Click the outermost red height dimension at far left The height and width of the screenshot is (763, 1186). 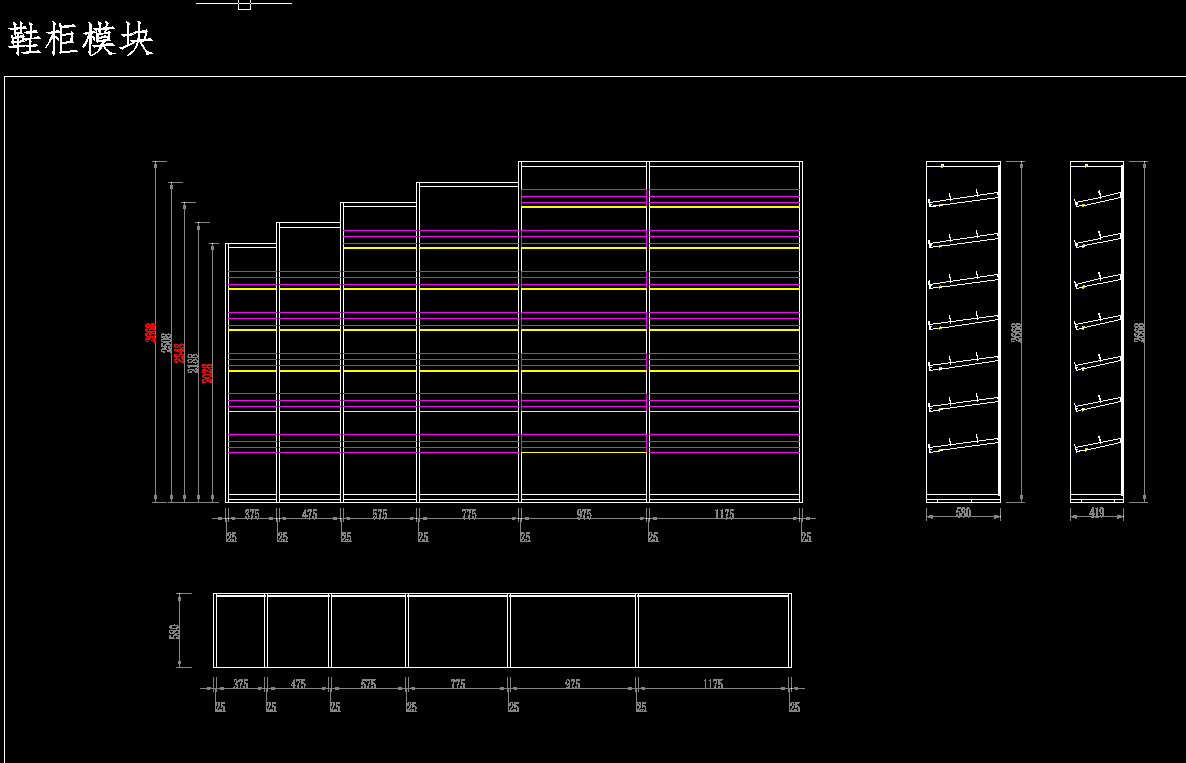pyautogui.click(x=151, y=333)
